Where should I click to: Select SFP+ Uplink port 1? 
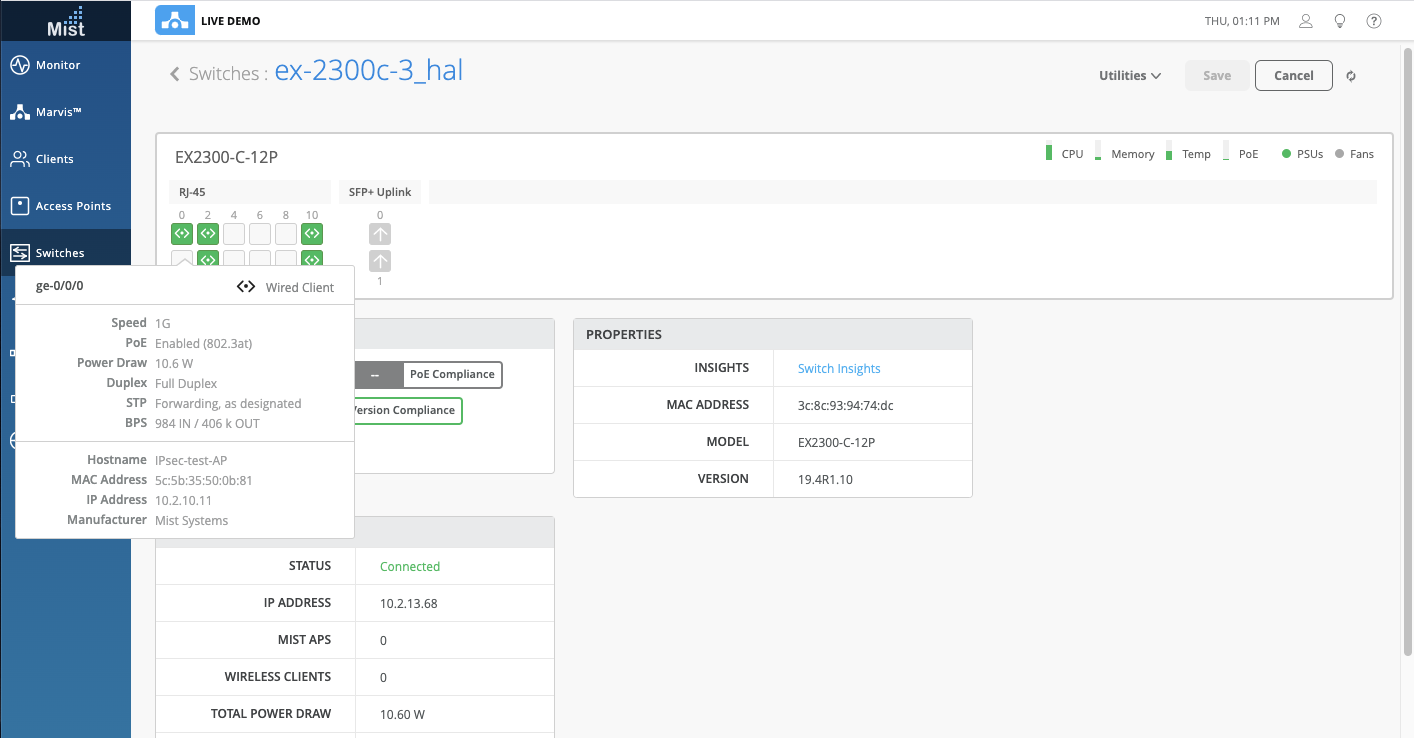[380, 261]
